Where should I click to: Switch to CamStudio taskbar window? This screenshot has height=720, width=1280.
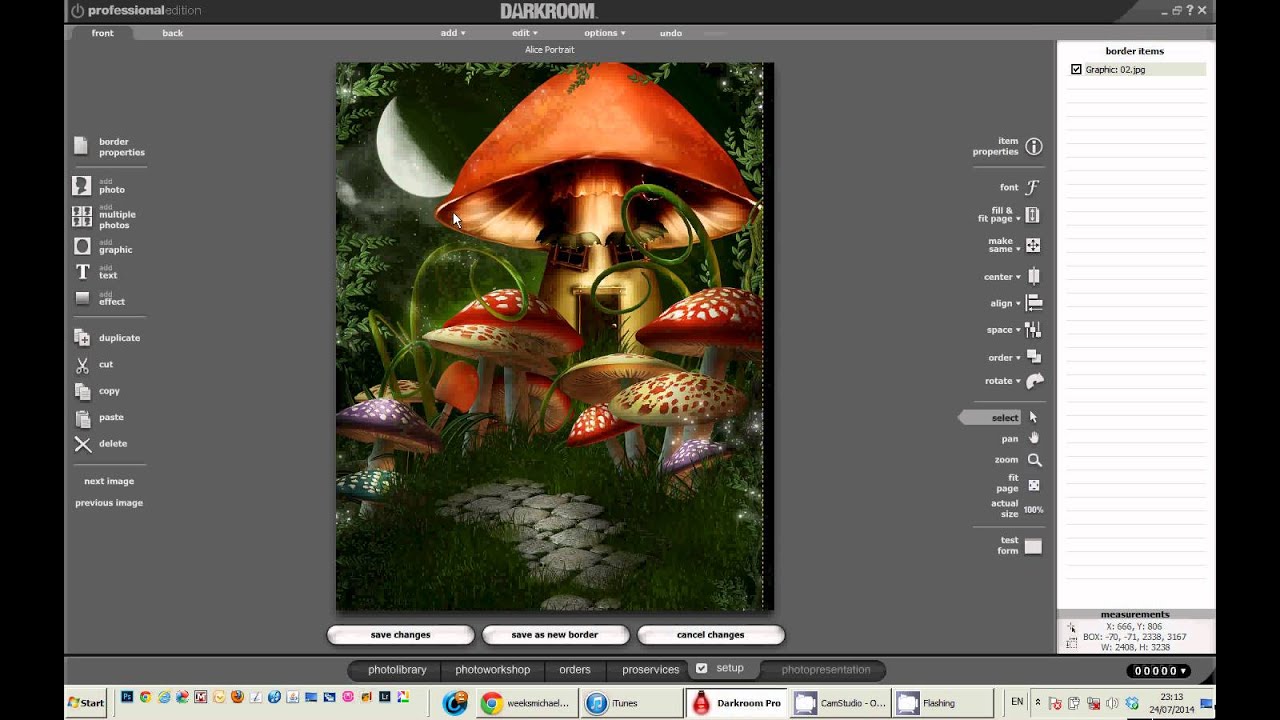840,703
